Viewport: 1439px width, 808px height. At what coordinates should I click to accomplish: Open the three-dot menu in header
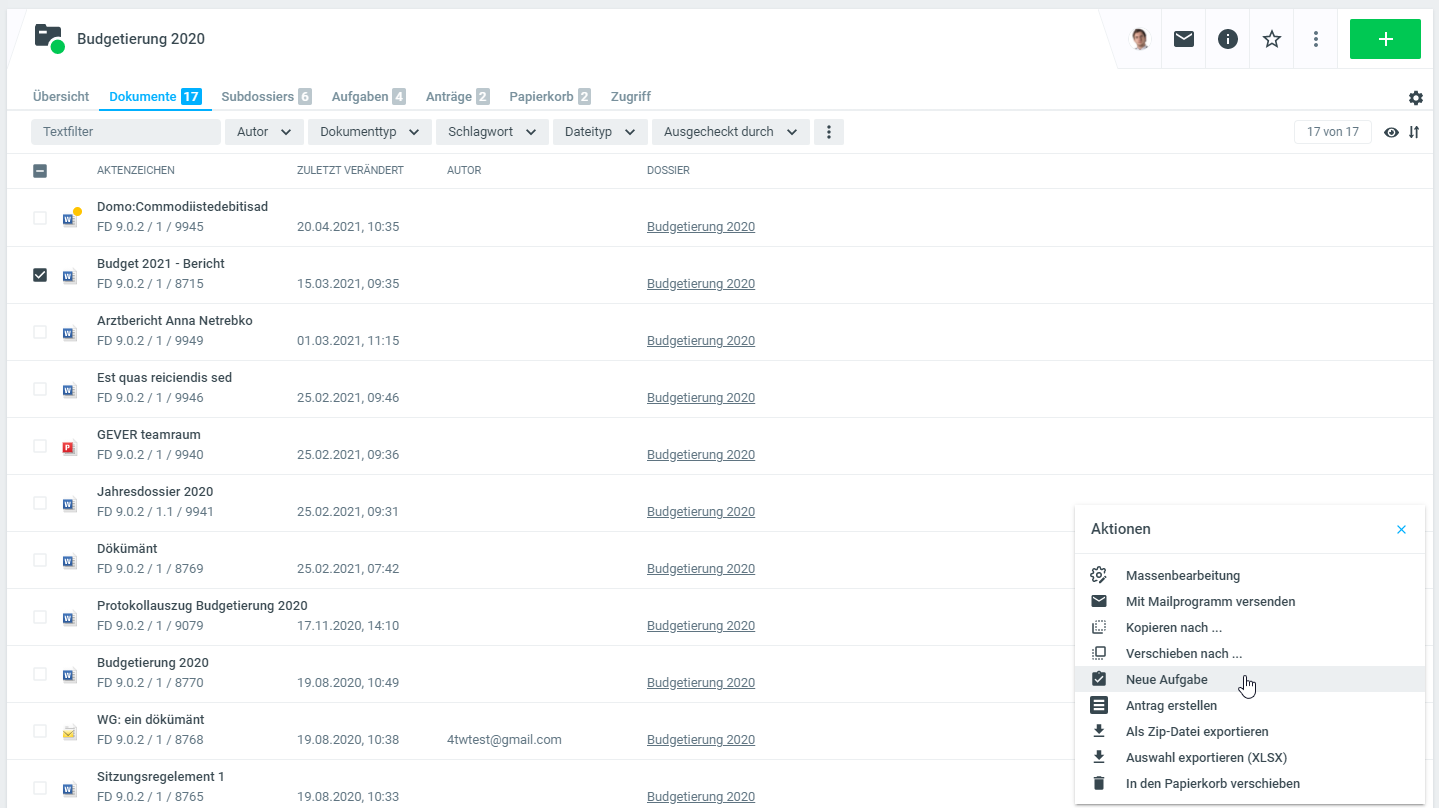point(1316,39)
